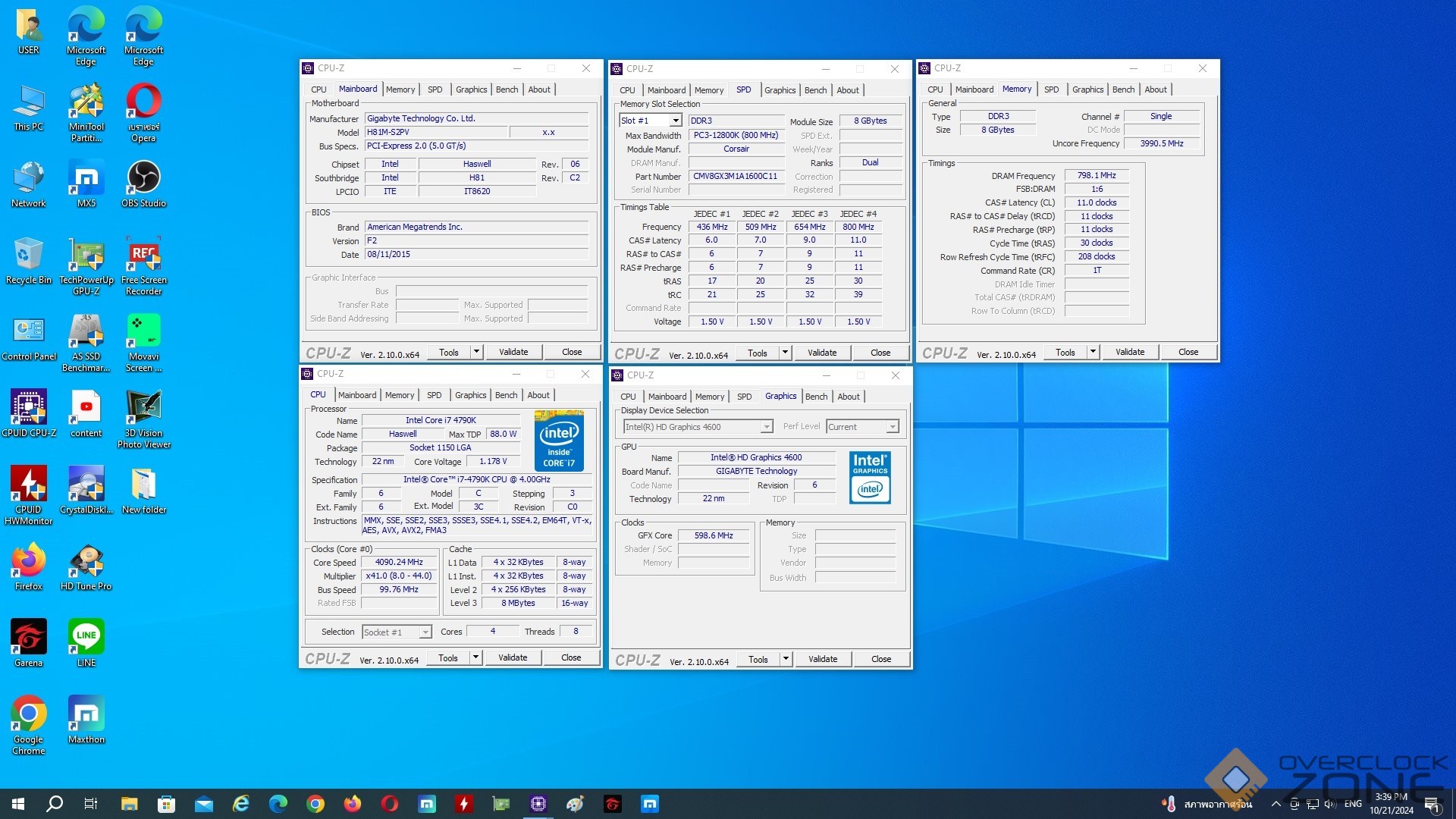Viewport: 1456px width, 819px height.
Task: Open the Control Panel desktop icon
Action: pyautogui.click(x=29, y=337)
